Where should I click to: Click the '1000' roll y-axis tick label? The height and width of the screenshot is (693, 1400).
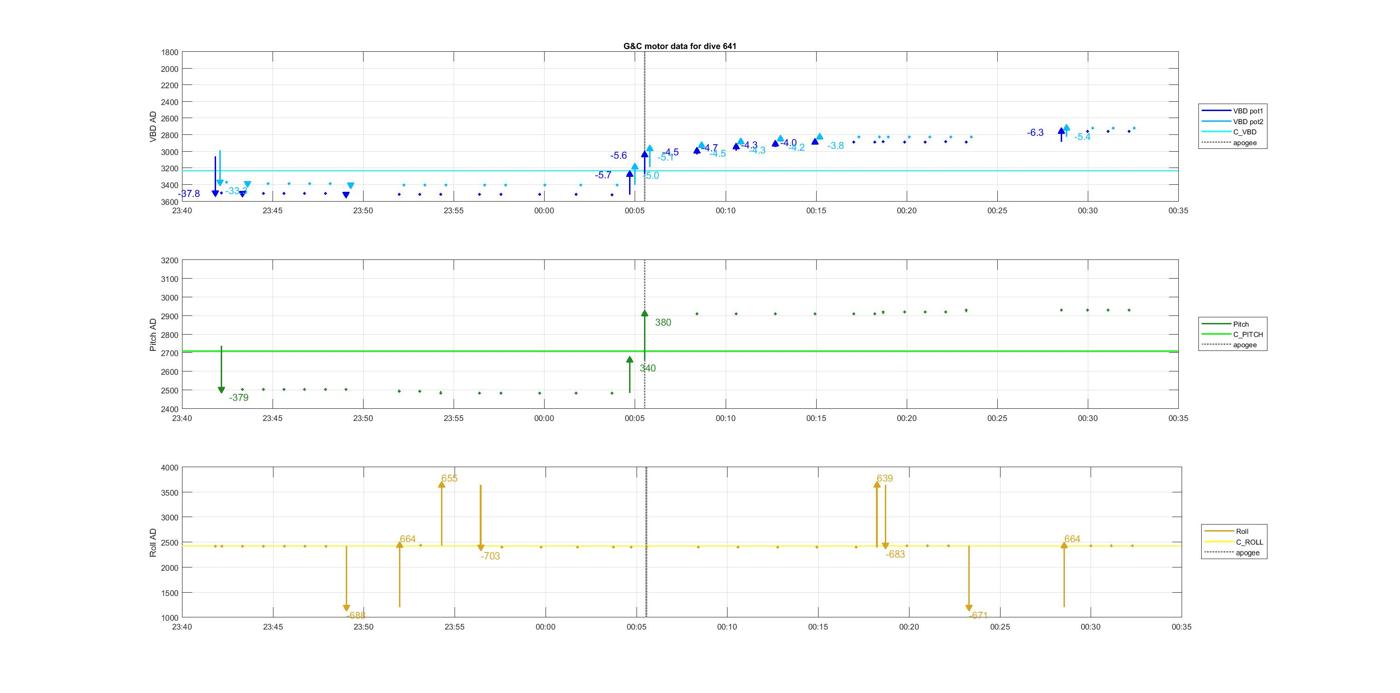170,618
